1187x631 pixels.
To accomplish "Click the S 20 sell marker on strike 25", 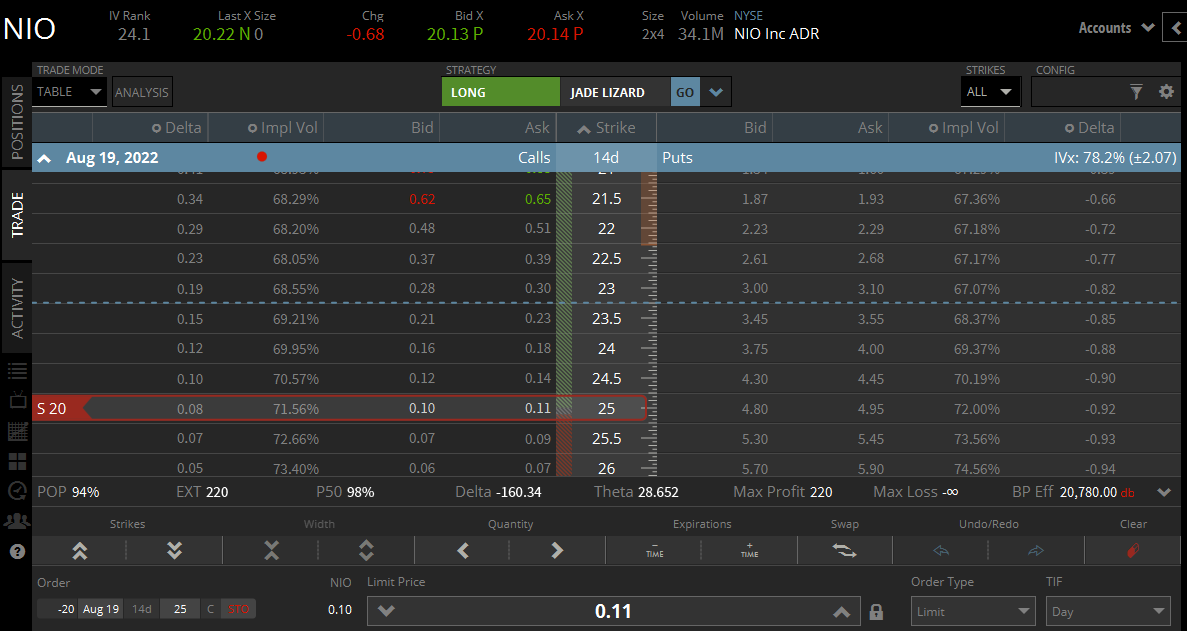I will click(x=59, y=409).
